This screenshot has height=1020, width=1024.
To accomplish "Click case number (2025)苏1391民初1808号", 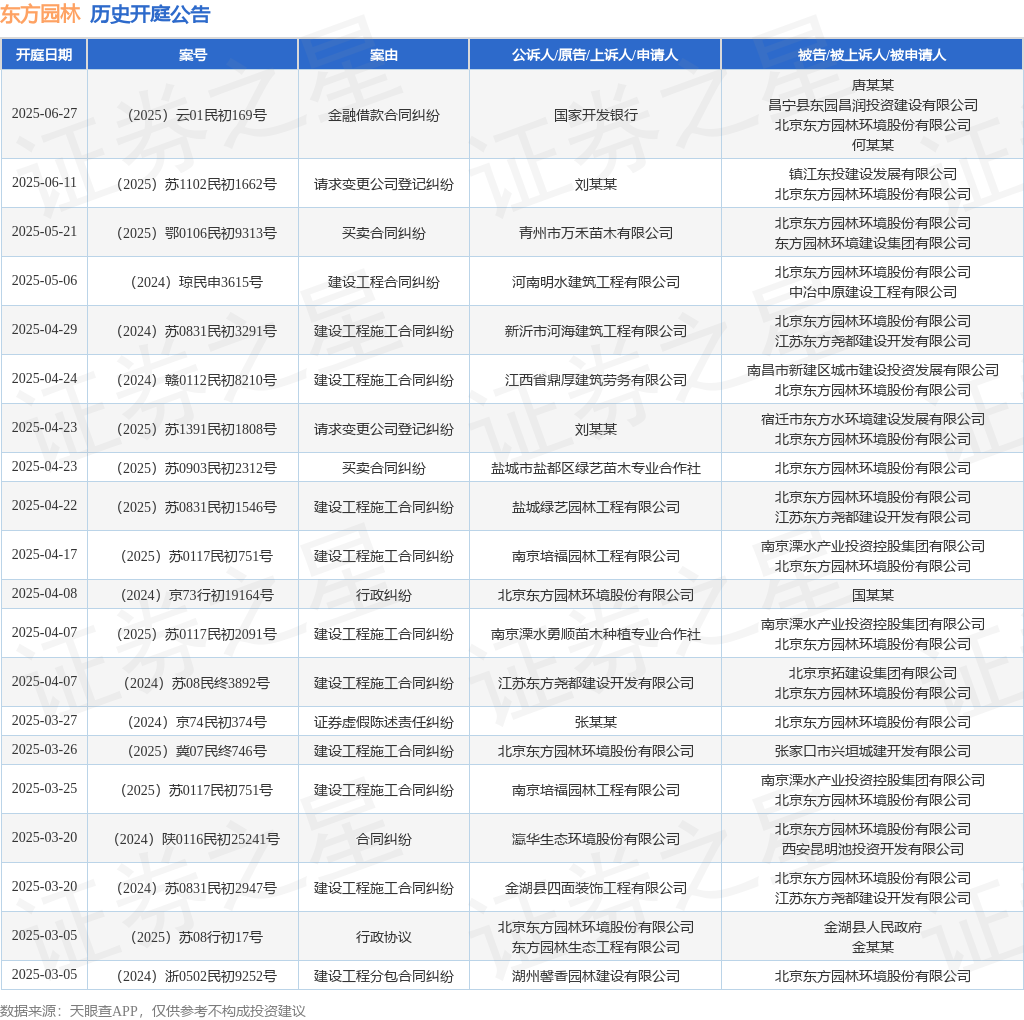I will tap(197, 429).
